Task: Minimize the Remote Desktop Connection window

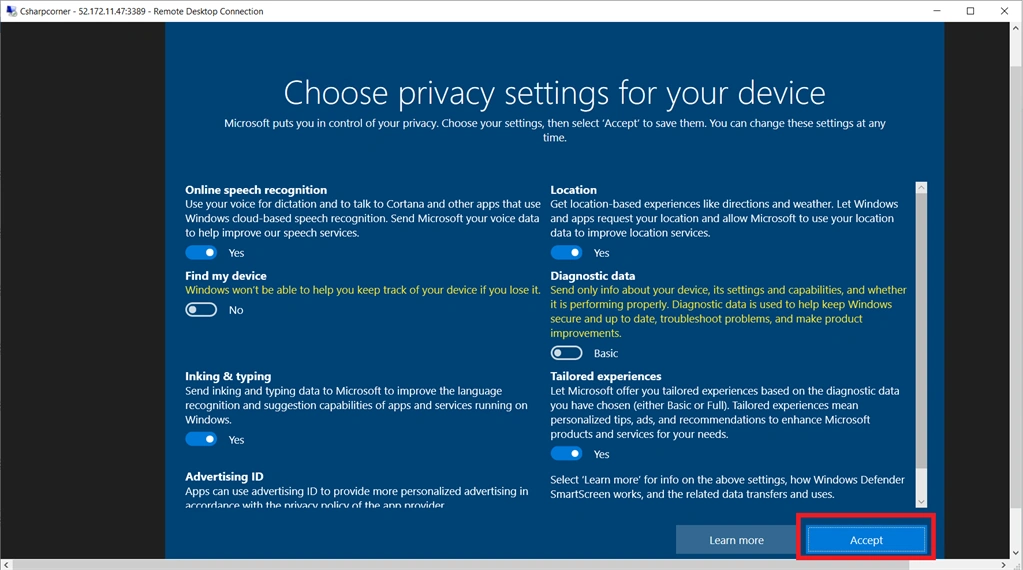Action: pos(937,11)
